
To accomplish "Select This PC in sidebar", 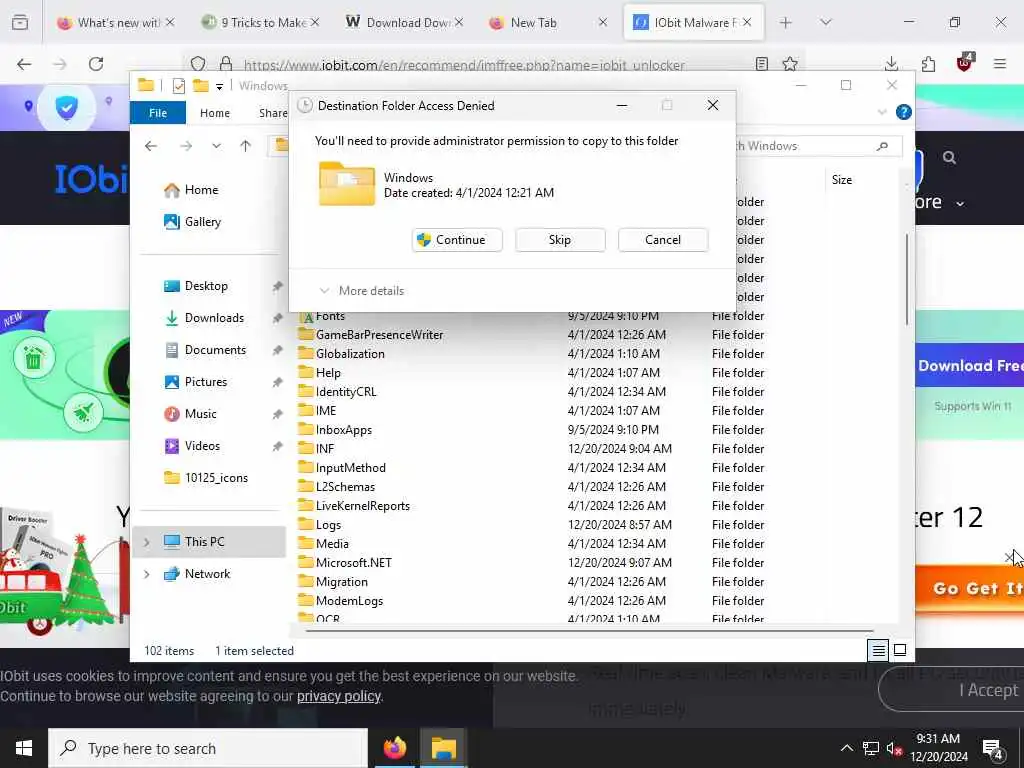I will pyautogui.click(x=209, y=541).
